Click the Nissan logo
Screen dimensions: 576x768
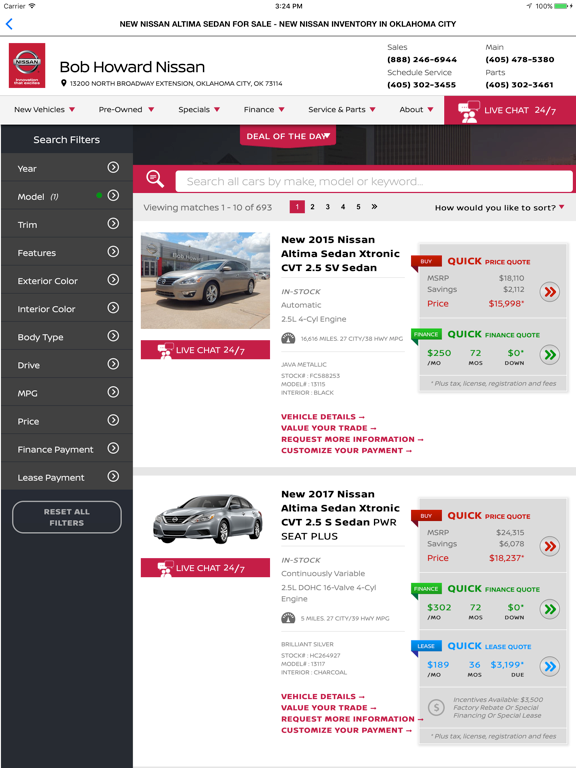tap(27, 66)
